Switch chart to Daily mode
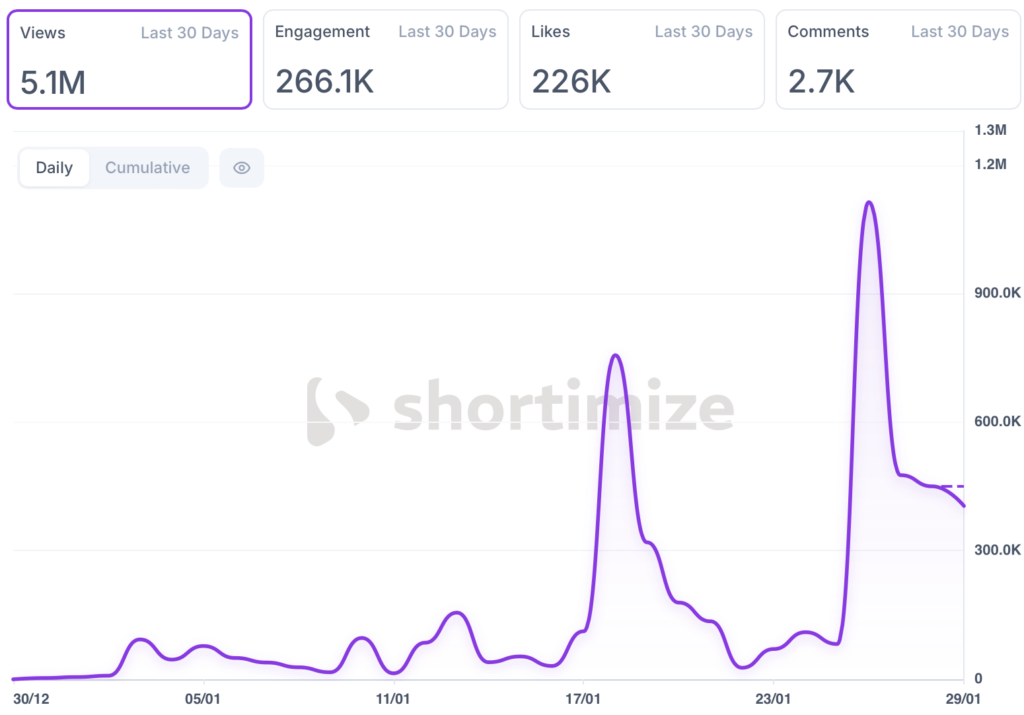This screenshot has height=715, width=1024. pos(54,168)
